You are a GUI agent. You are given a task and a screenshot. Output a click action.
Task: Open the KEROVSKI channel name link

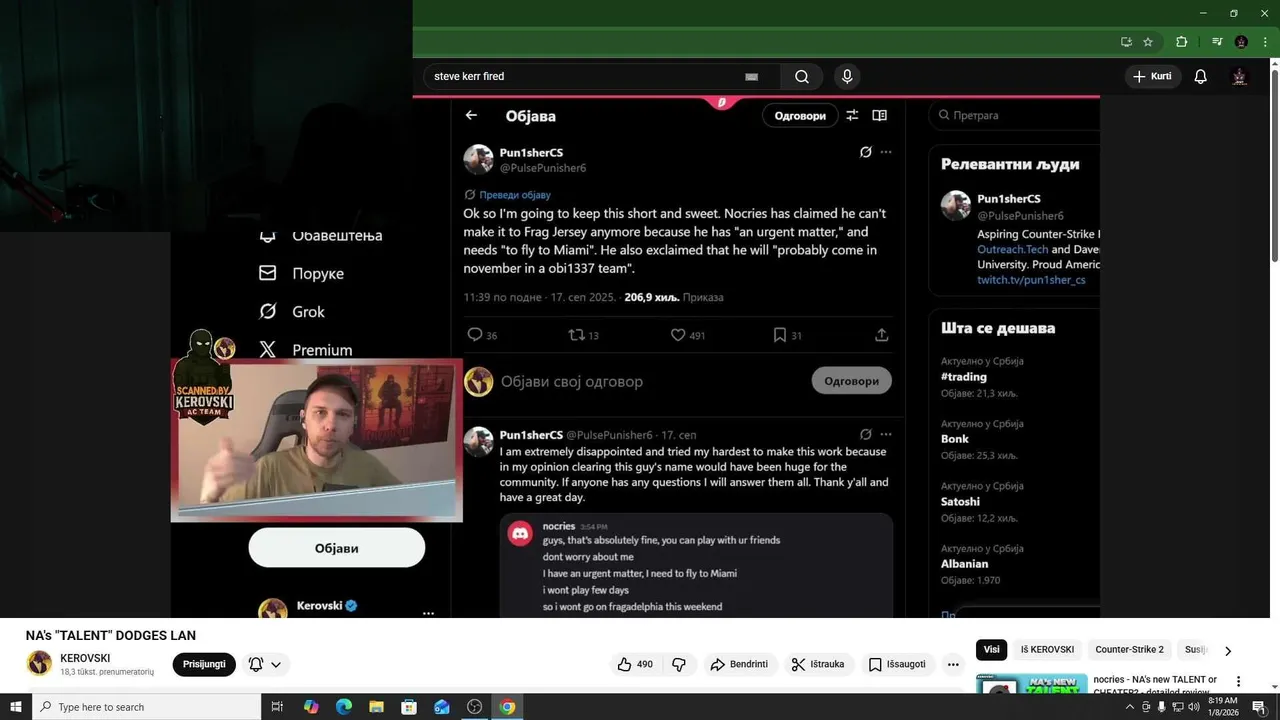tap(85, 658)
